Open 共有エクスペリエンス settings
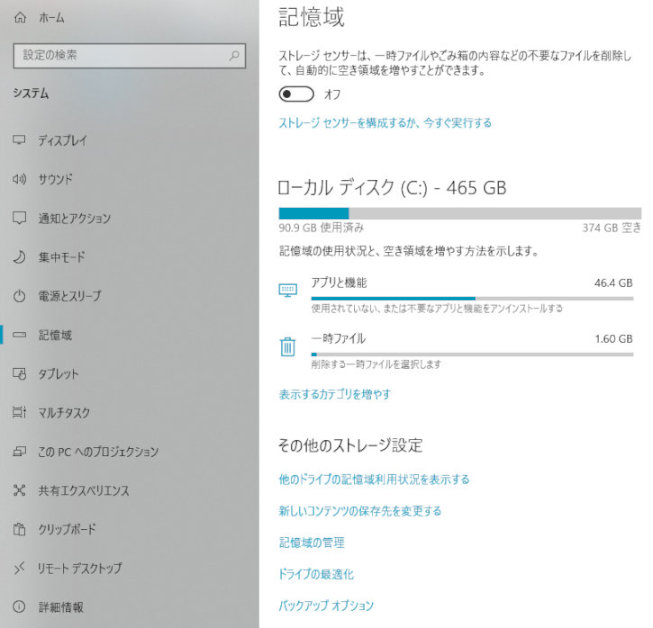 pyautogui.click(x=84, y=491)
